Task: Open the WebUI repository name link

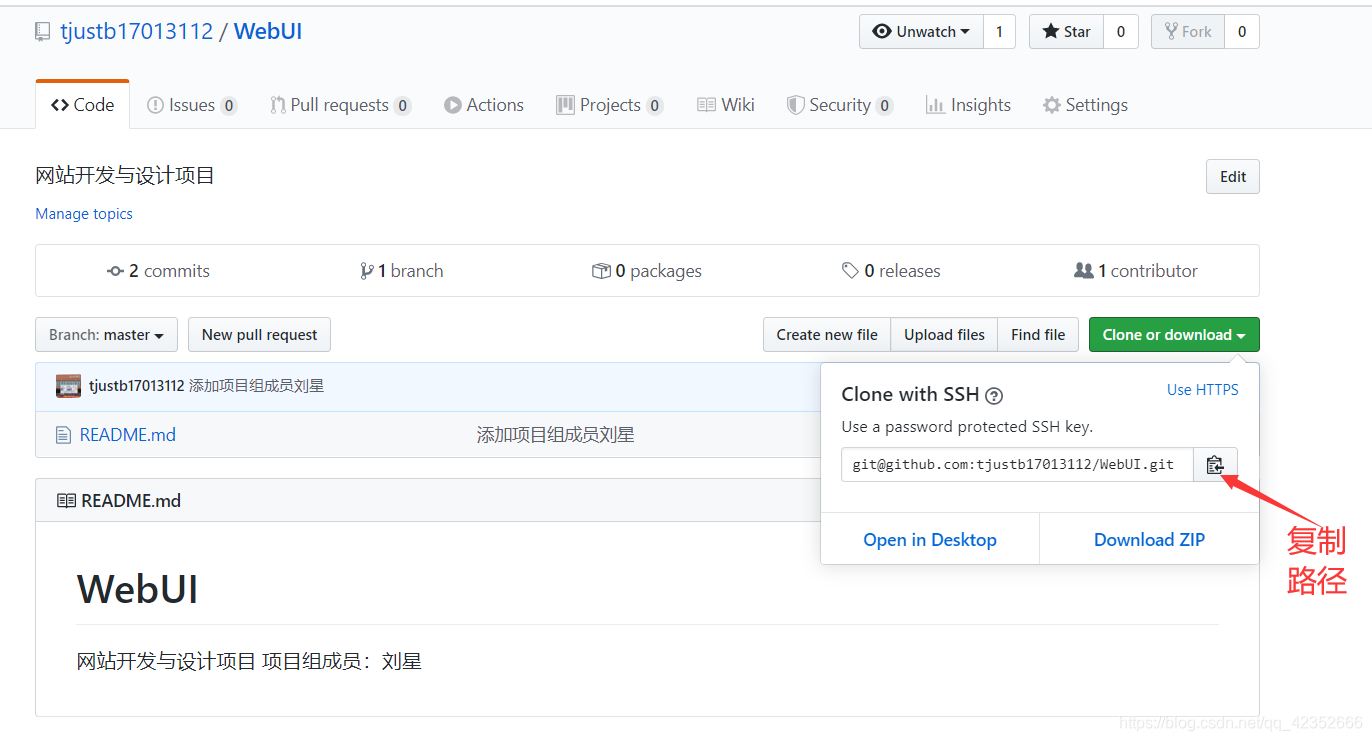Action: (x=268, y=31)
